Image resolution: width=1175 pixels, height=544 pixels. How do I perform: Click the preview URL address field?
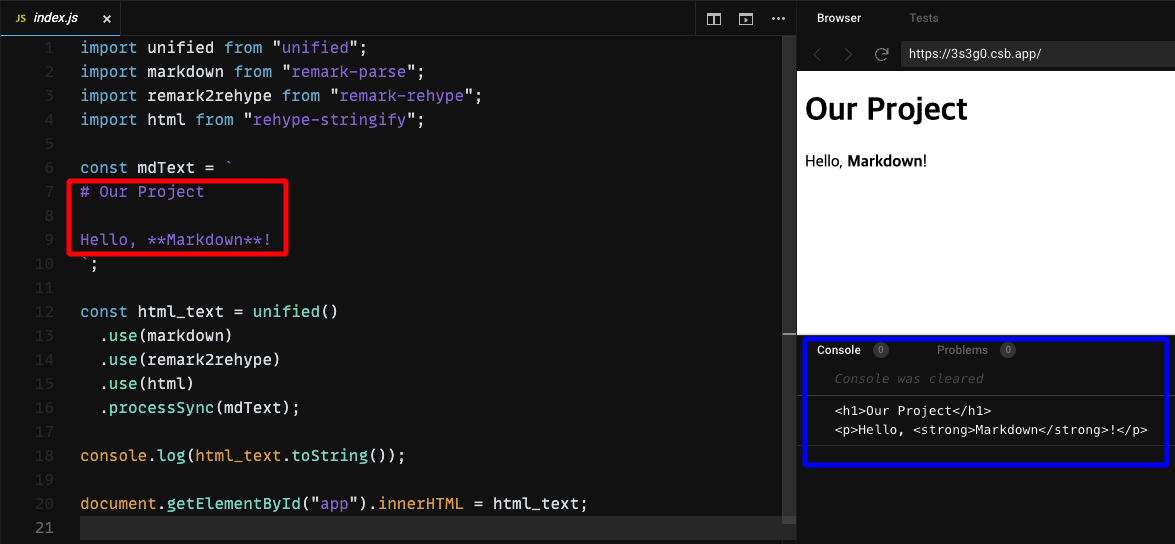[x=1038, y=54]
